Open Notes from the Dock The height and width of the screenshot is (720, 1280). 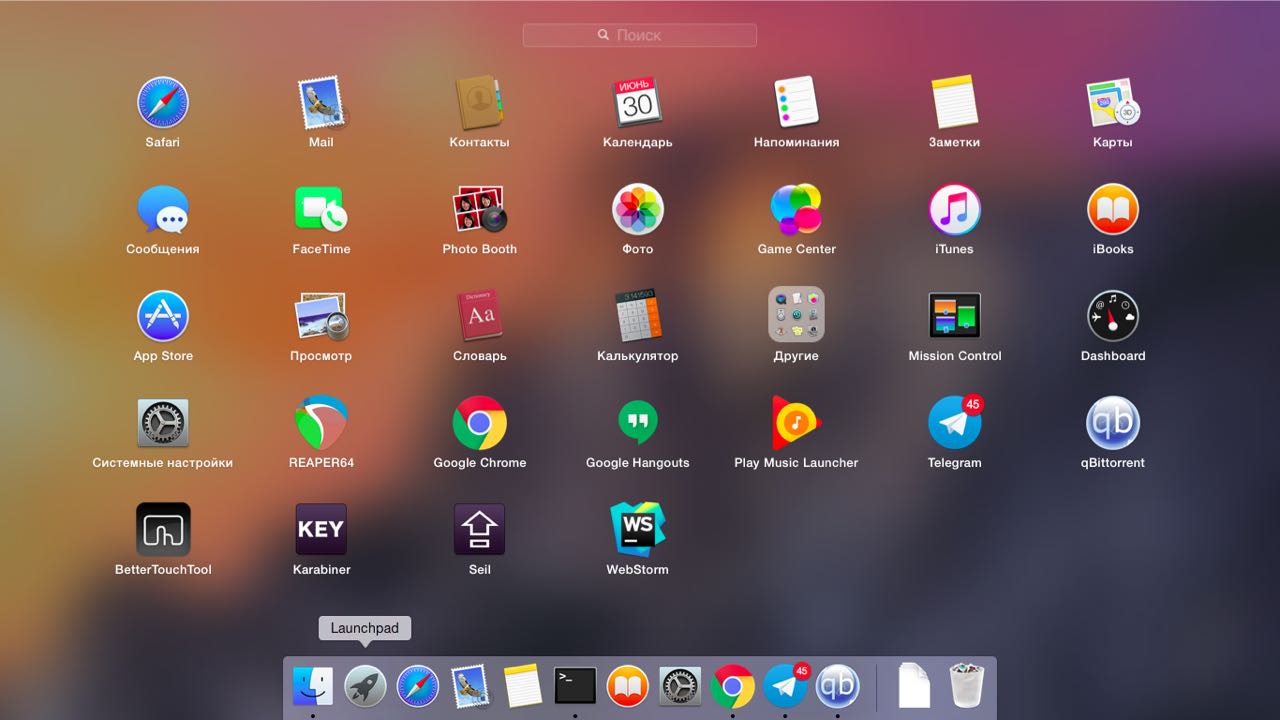pyautogui.click(x=522, y=686)
